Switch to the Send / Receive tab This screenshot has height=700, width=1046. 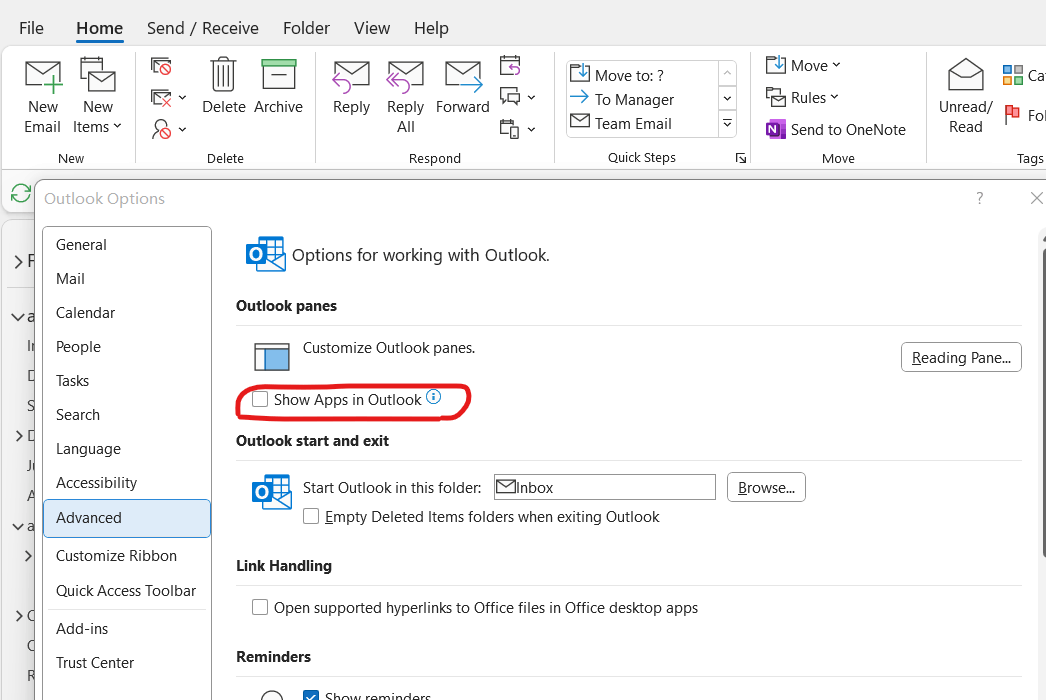(203, 28)
